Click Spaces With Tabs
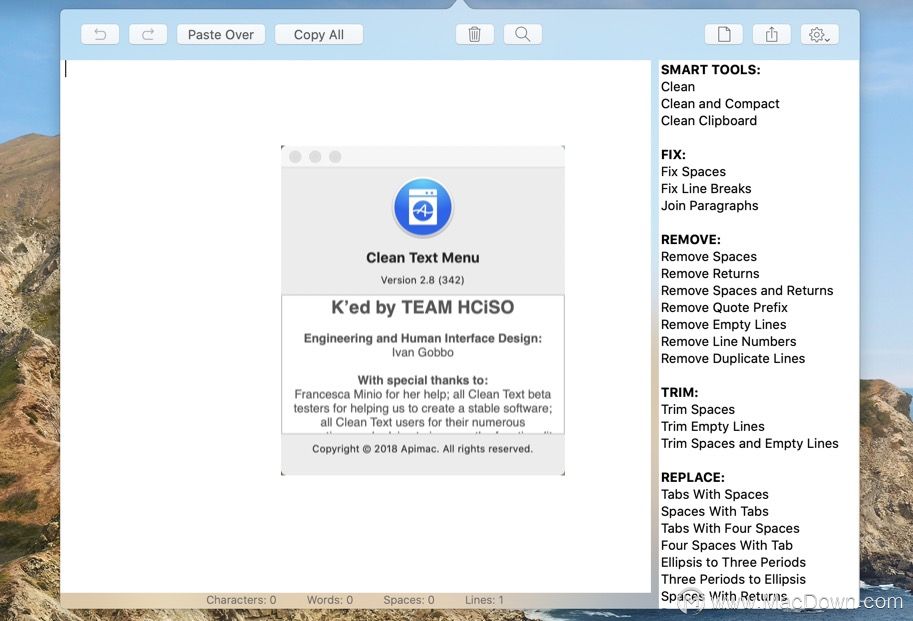The image size is (913, 621). (x=714, y=512)
